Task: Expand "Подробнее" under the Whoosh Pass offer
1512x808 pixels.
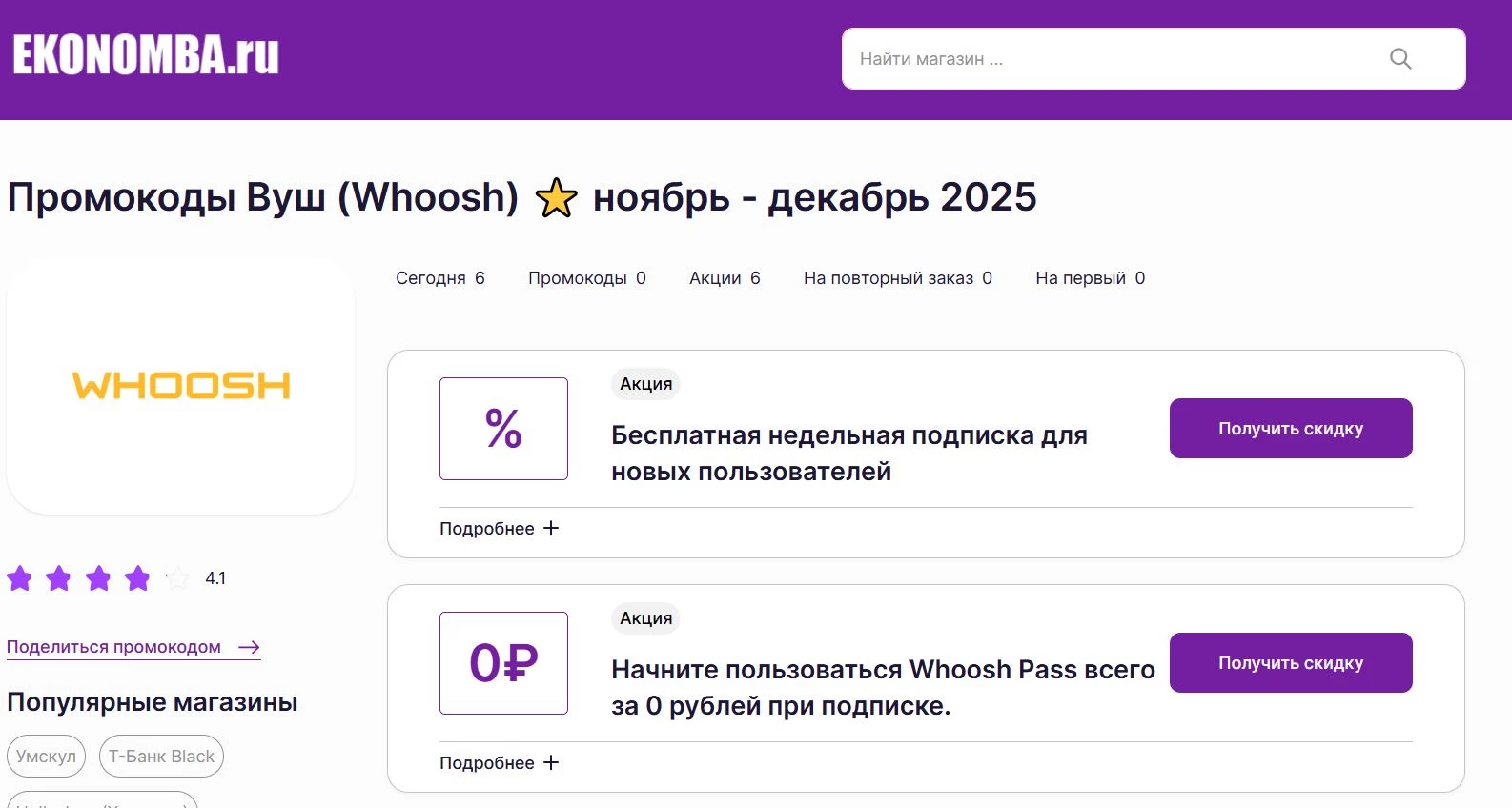Action: (499, 763)
